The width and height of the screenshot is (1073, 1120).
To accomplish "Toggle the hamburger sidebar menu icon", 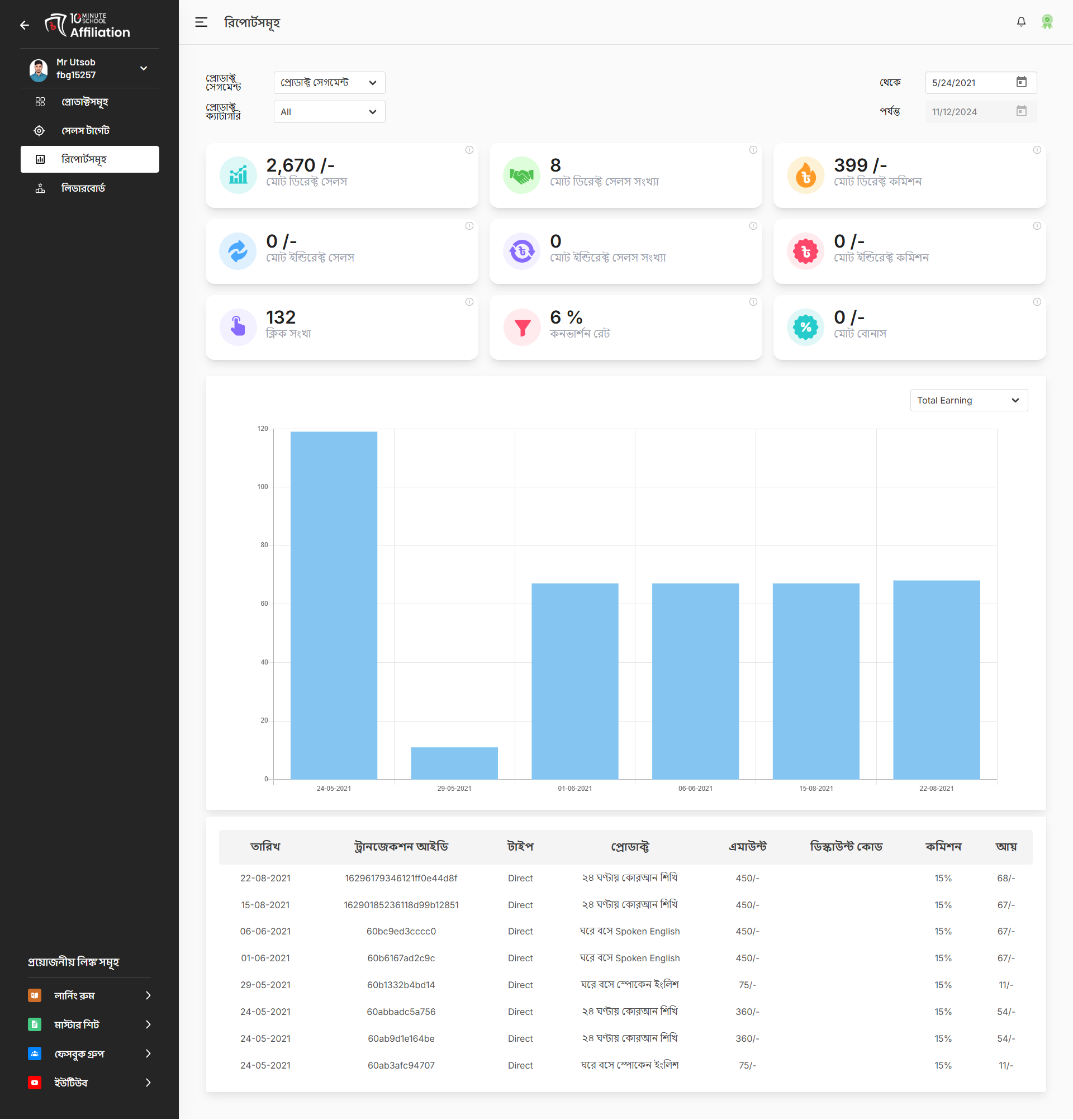I will pyautogui.click(x=201, y=22).
